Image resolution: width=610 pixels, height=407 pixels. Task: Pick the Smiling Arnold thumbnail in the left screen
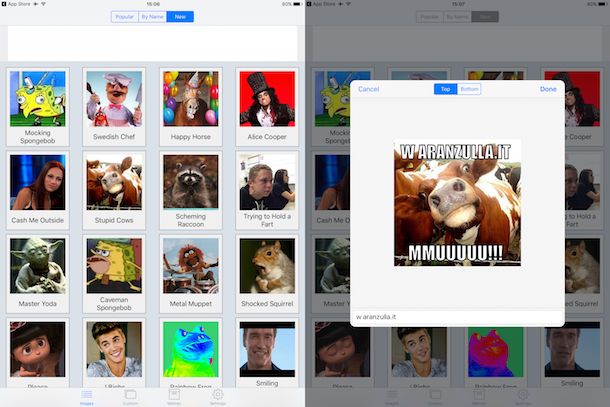[x=267, y=349]
